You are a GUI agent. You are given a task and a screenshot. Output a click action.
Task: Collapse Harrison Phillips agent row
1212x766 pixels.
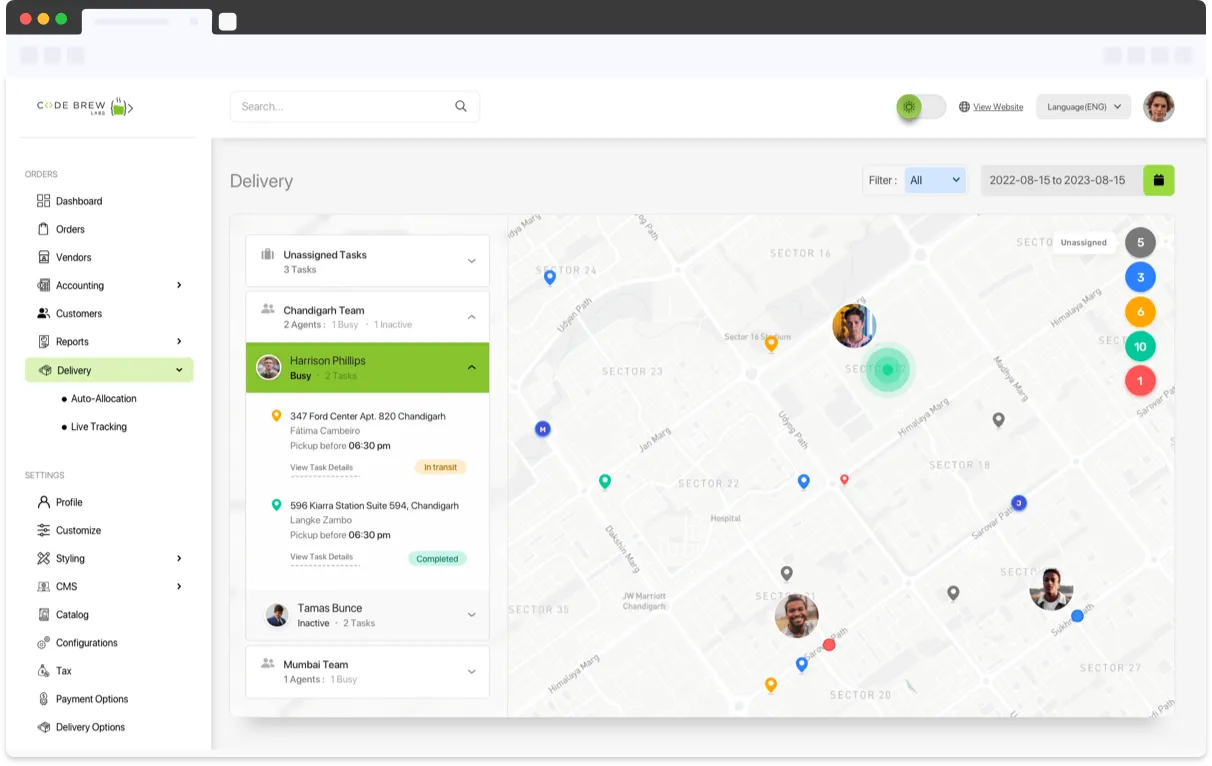[471, 367]
